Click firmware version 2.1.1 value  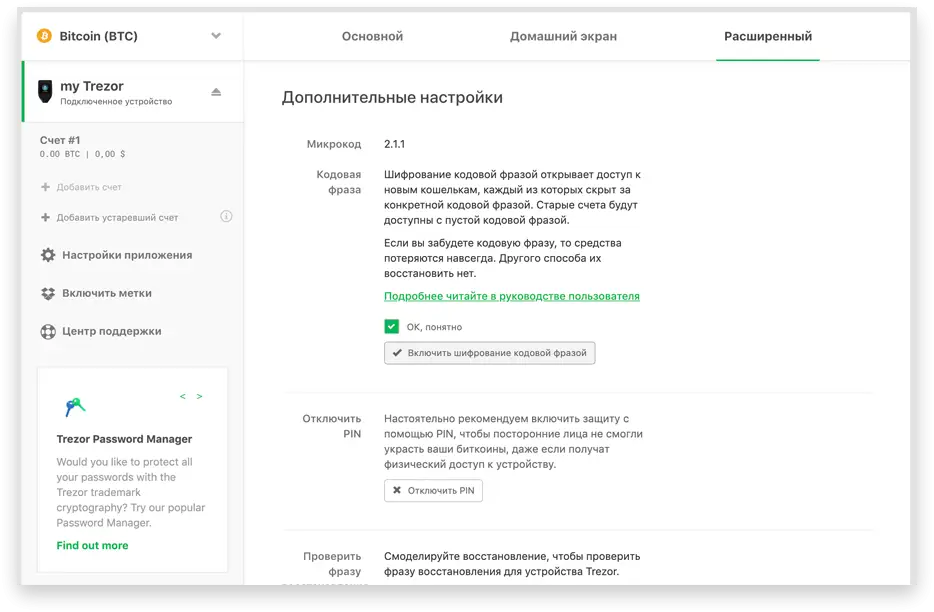click(x=394, y=144)
